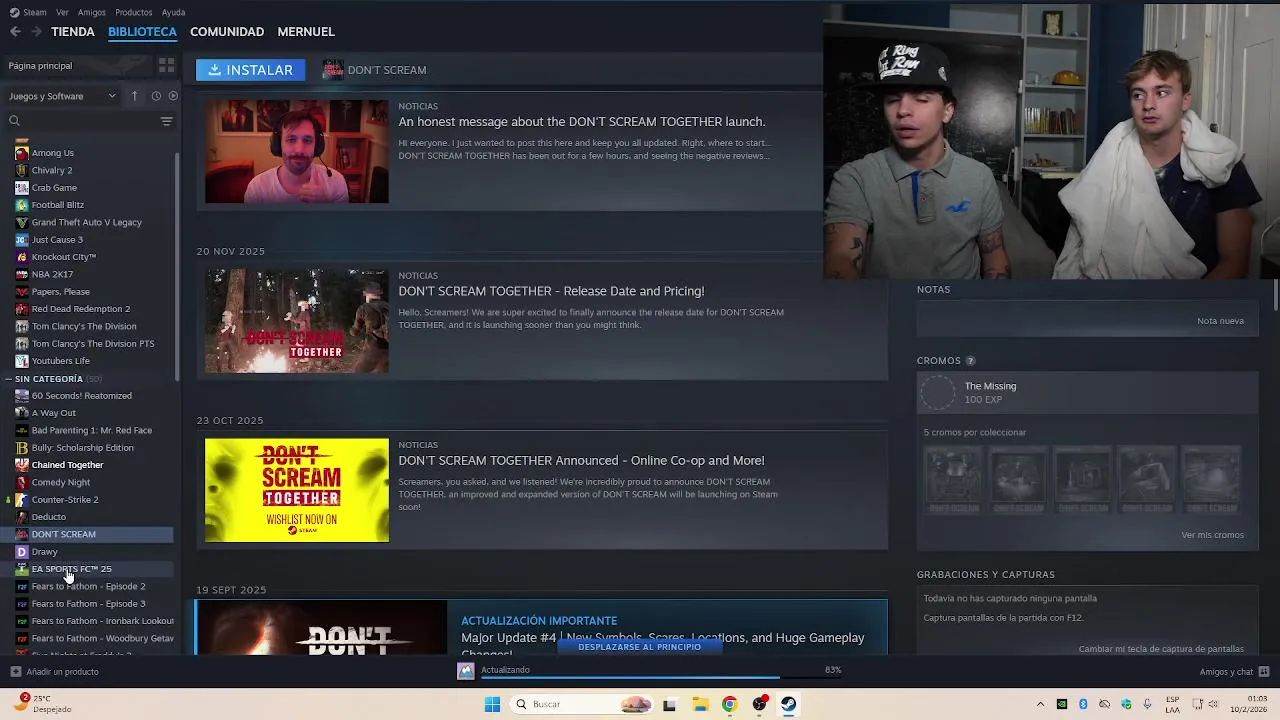
Task: Click the Windows taskbar search box
Action: 581,704
